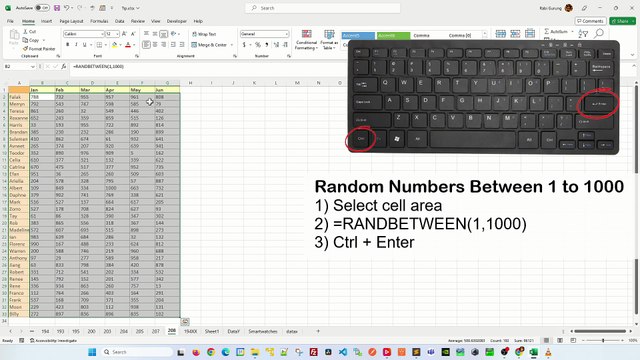Click the Insert Function fx icon
The height and width of the screenshot is (360, 640).
pos(64,66)
